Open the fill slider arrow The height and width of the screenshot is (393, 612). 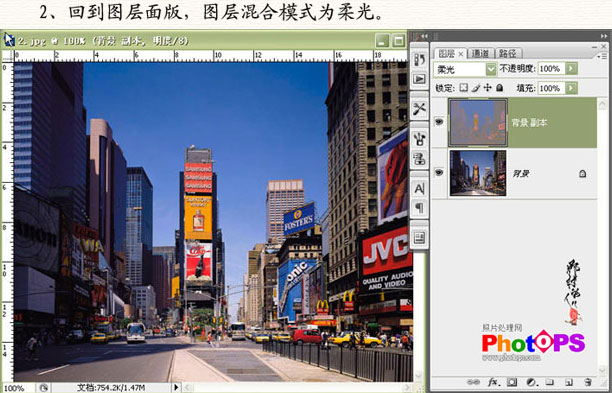pyautogui.click(x=571, y=88)
